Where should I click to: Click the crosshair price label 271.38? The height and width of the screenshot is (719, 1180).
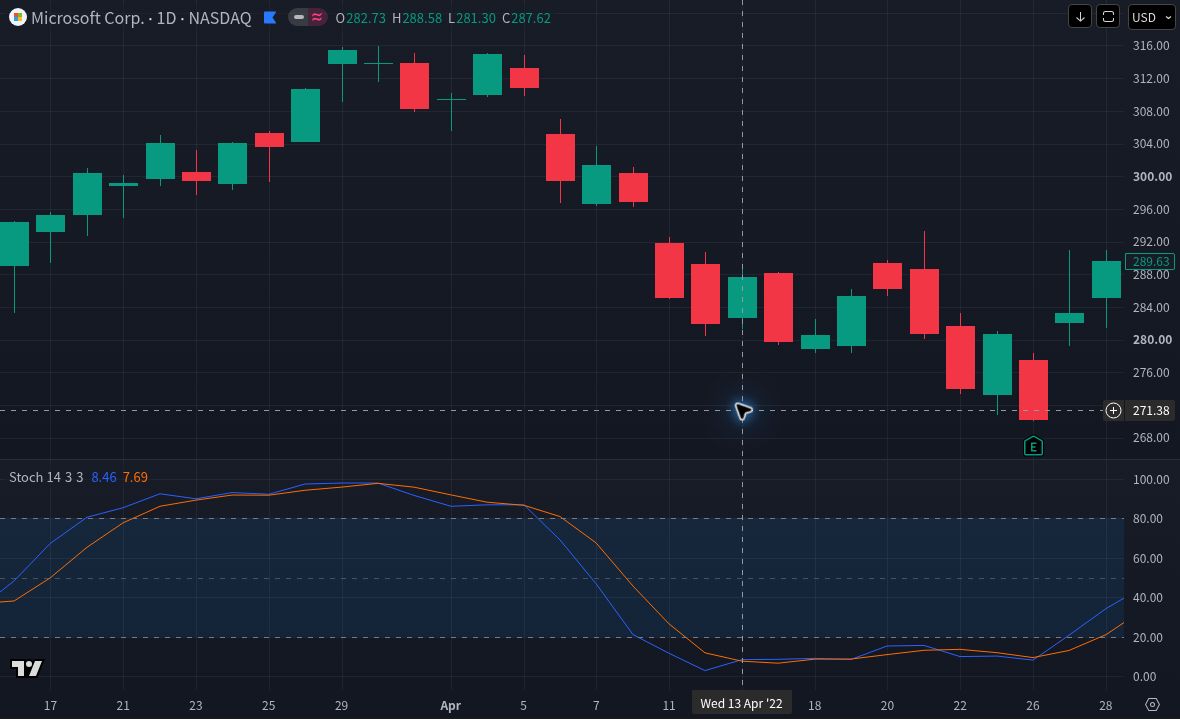tap(1151, 410)
